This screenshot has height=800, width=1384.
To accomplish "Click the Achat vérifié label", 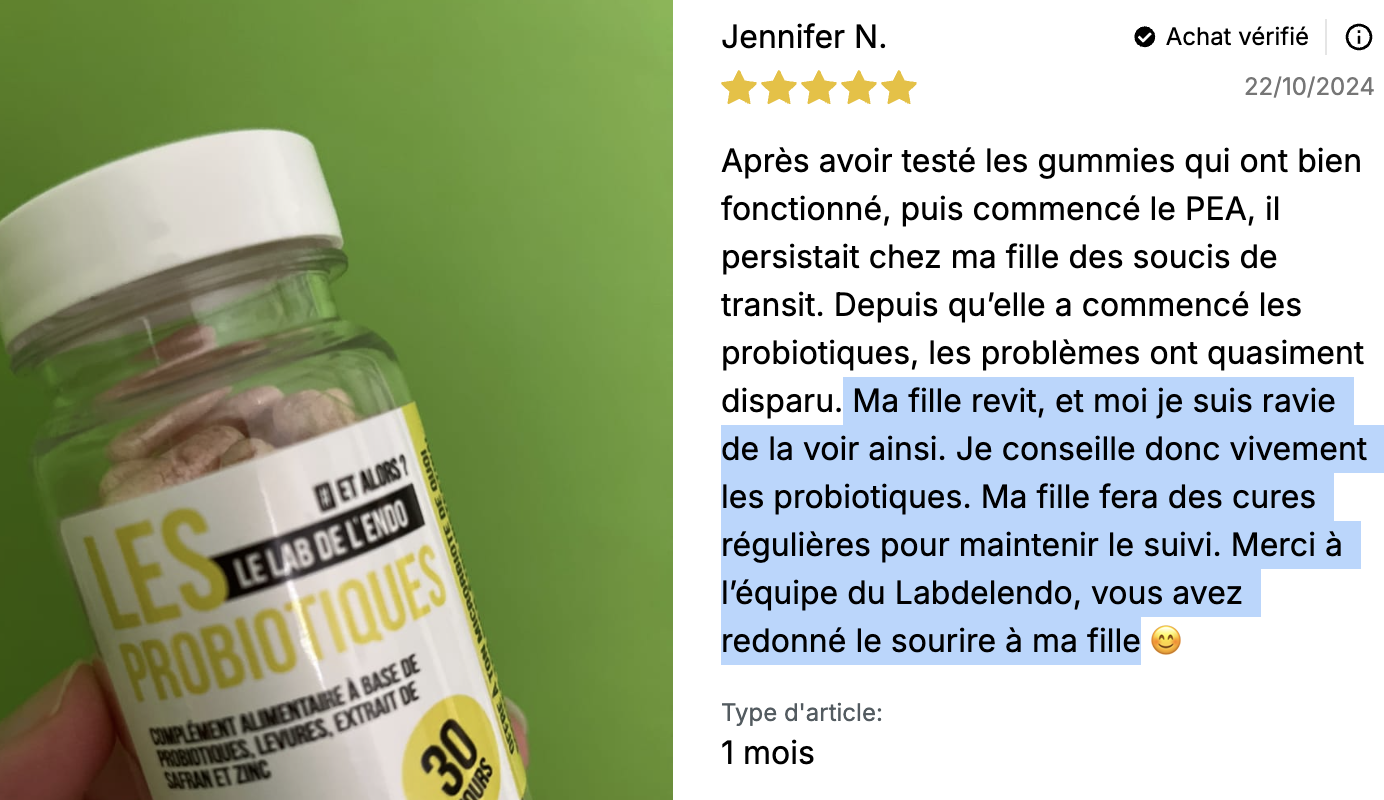I will click(1237, 37).
